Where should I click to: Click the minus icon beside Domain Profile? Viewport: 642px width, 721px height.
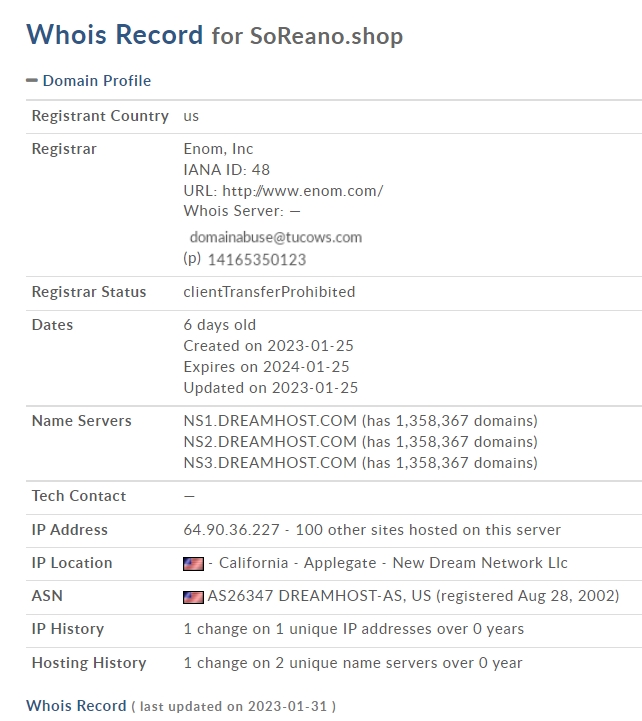(32, 80)
